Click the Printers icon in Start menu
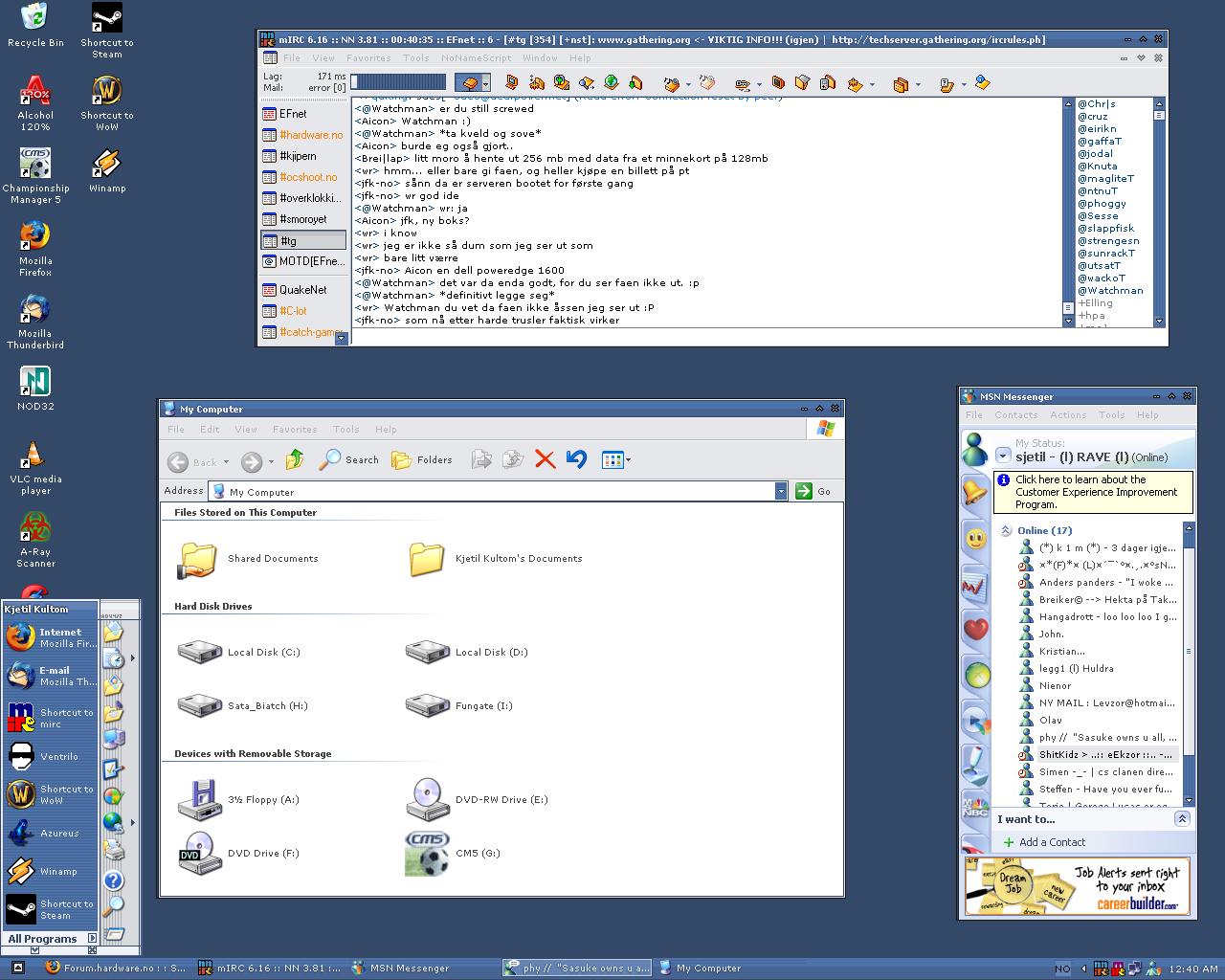 [113, 850]
